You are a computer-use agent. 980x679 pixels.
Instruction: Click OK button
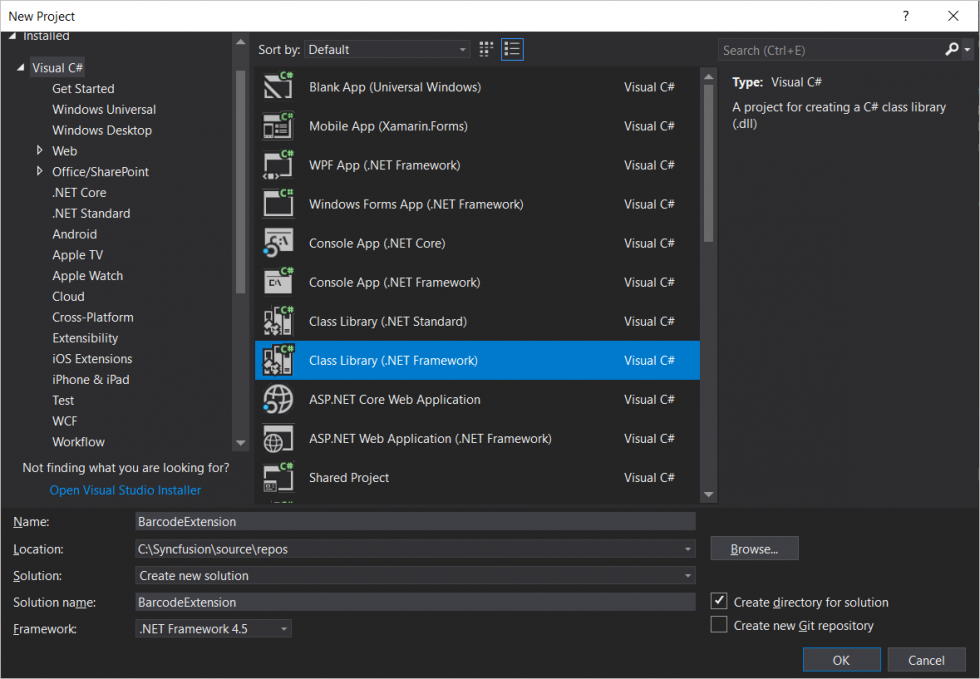[841, 660]
